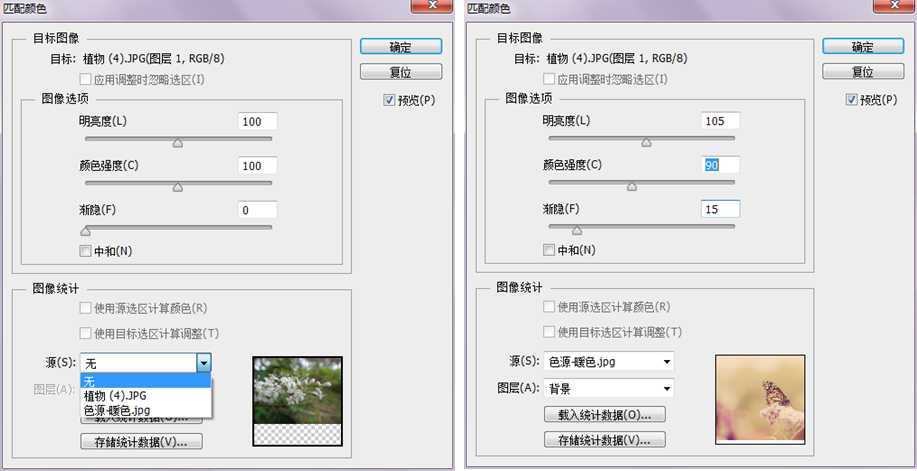Select the highlighted 无 option in list
The height and width of the screenshot is (471, 917).
click(146, 381)
